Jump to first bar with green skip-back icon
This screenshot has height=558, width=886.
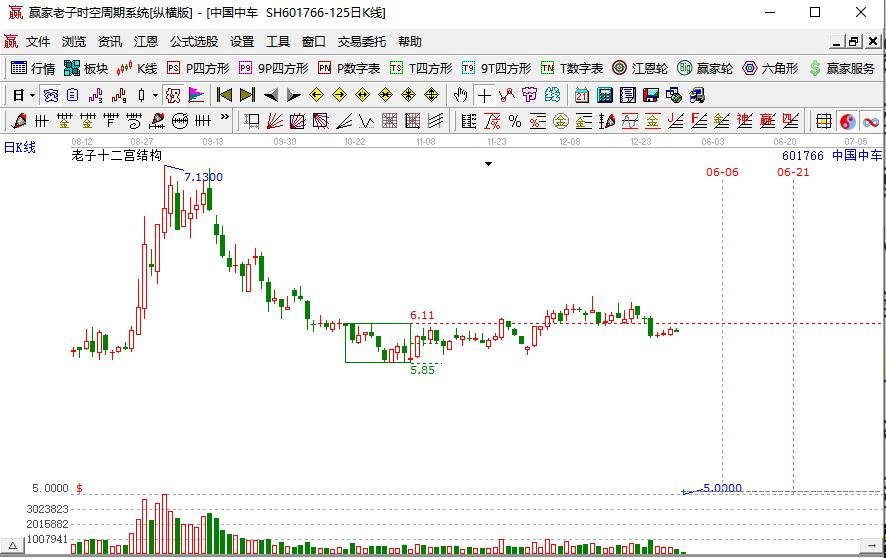[x=224, y=95]
